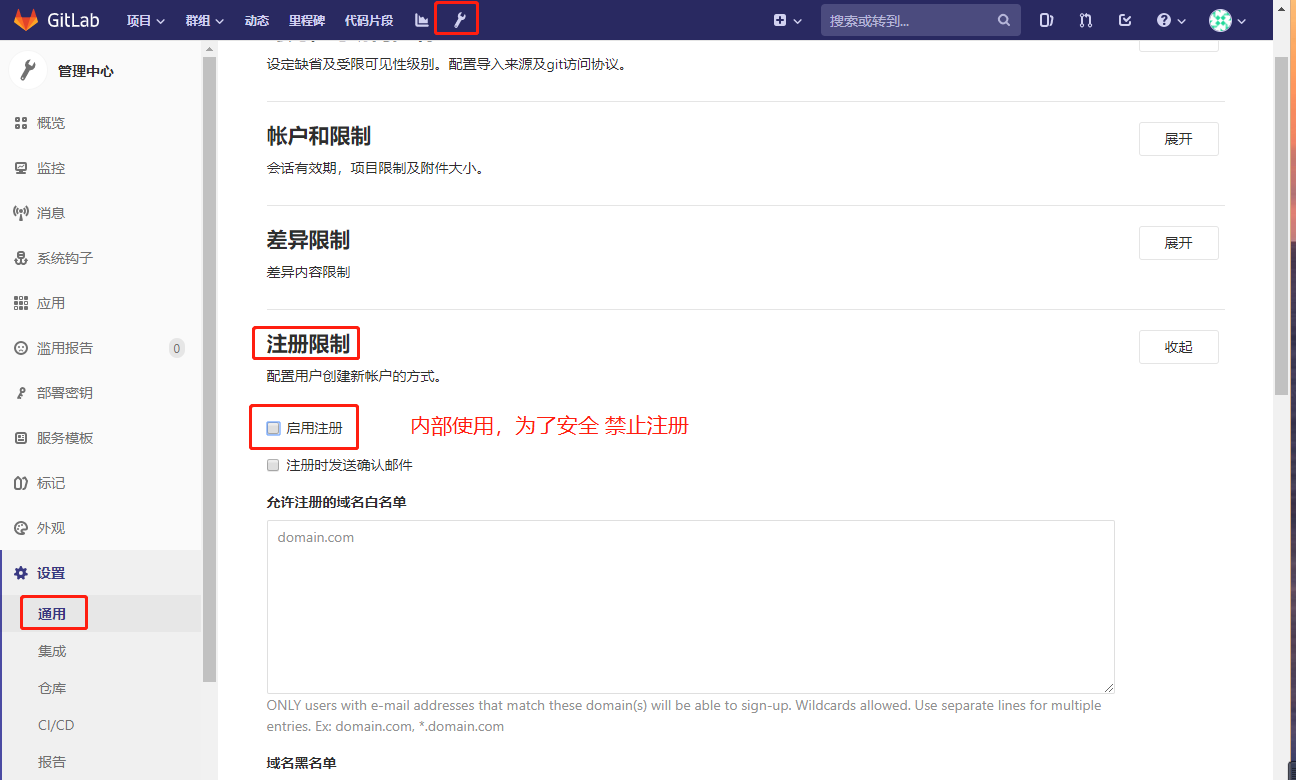Viewport: 1296px width, 780px height.
Task: Click the 允许注册的域名白名单 label
Action: [x=336, y=502]
